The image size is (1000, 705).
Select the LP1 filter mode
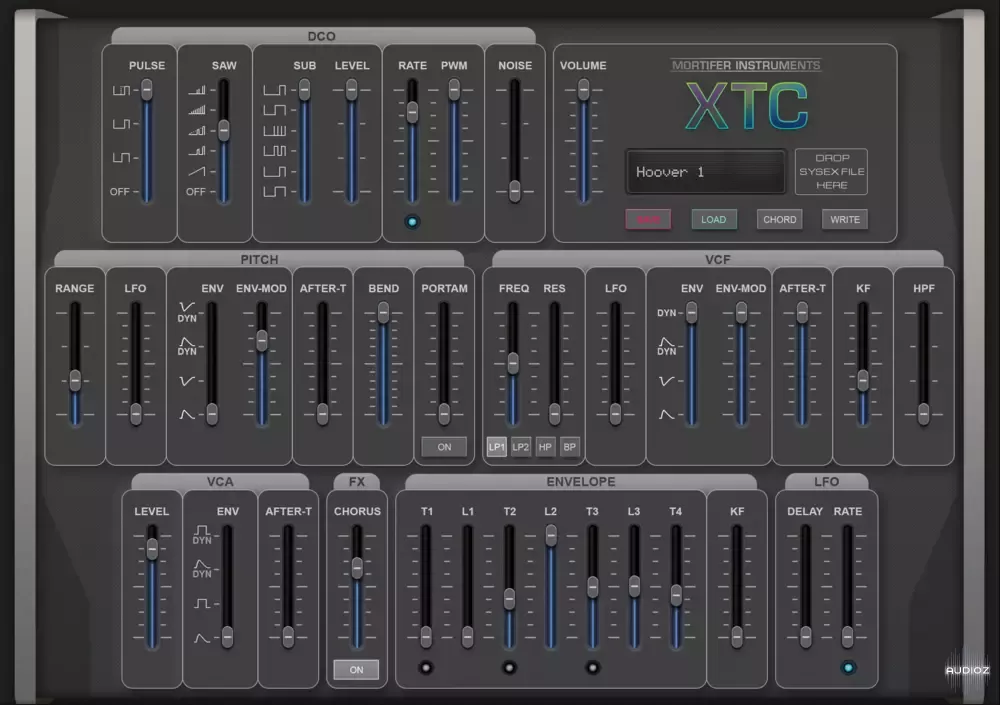pos(497,447)
